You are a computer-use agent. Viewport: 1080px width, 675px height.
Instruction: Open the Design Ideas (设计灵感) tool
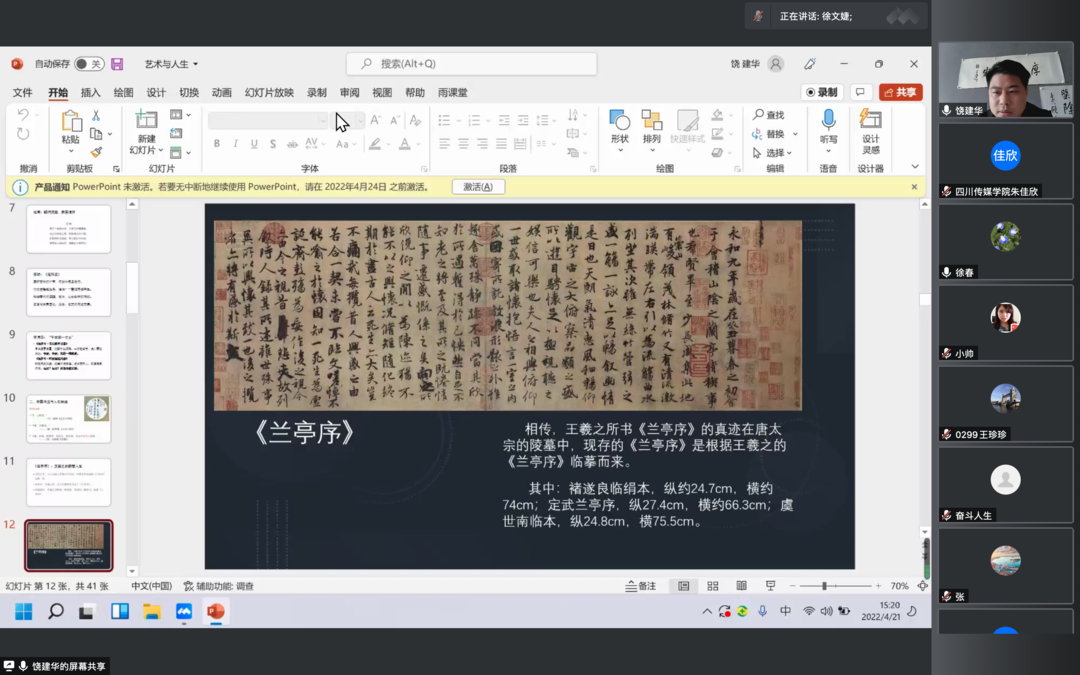coord(871,121)
